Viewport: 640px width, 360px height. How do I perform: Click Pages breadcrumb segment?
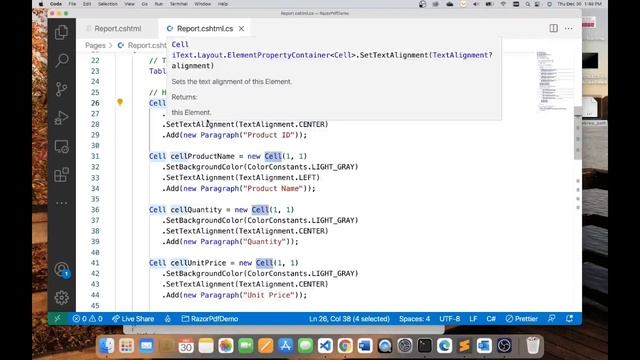coord(95,45)
